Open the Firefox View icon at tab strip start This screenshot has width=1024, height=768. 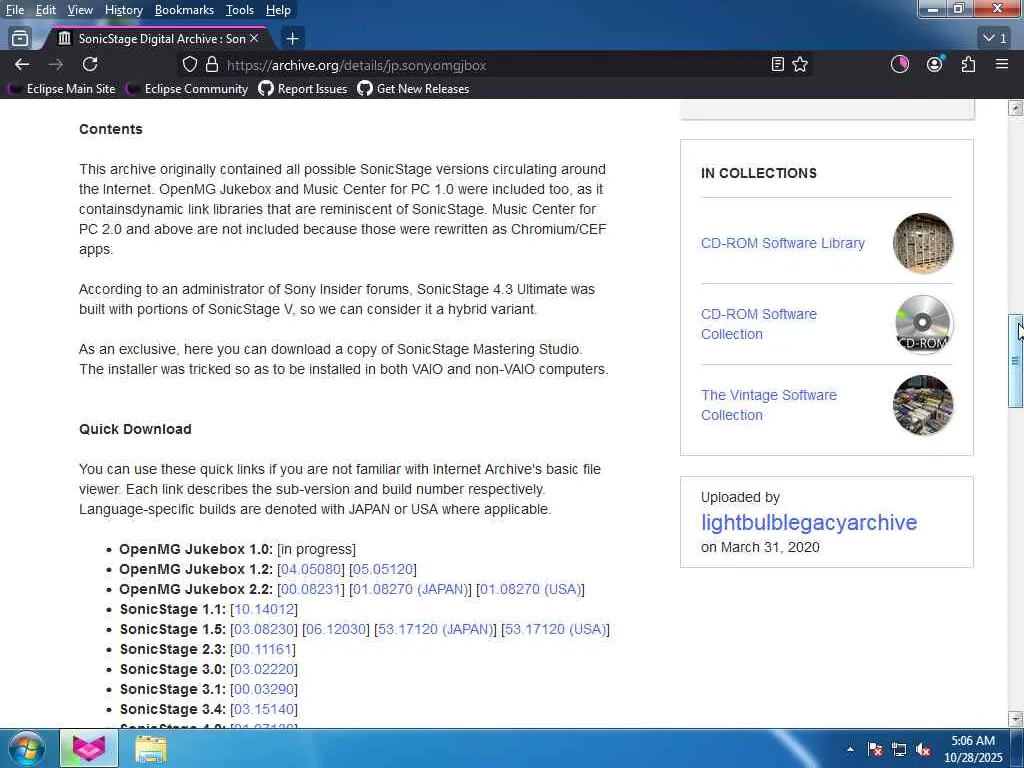(20, 39)
